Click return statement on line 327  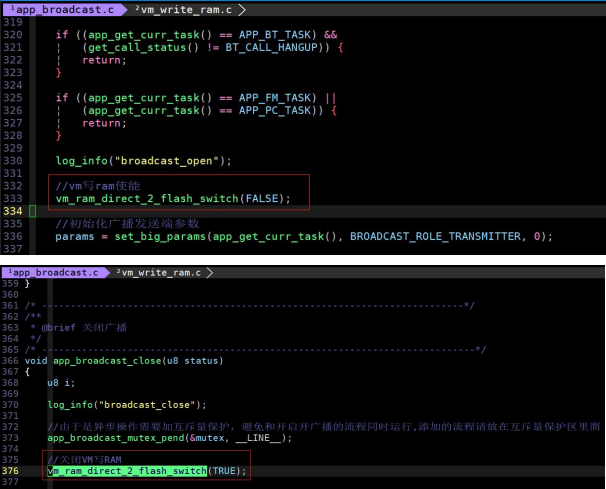[104, 123]
